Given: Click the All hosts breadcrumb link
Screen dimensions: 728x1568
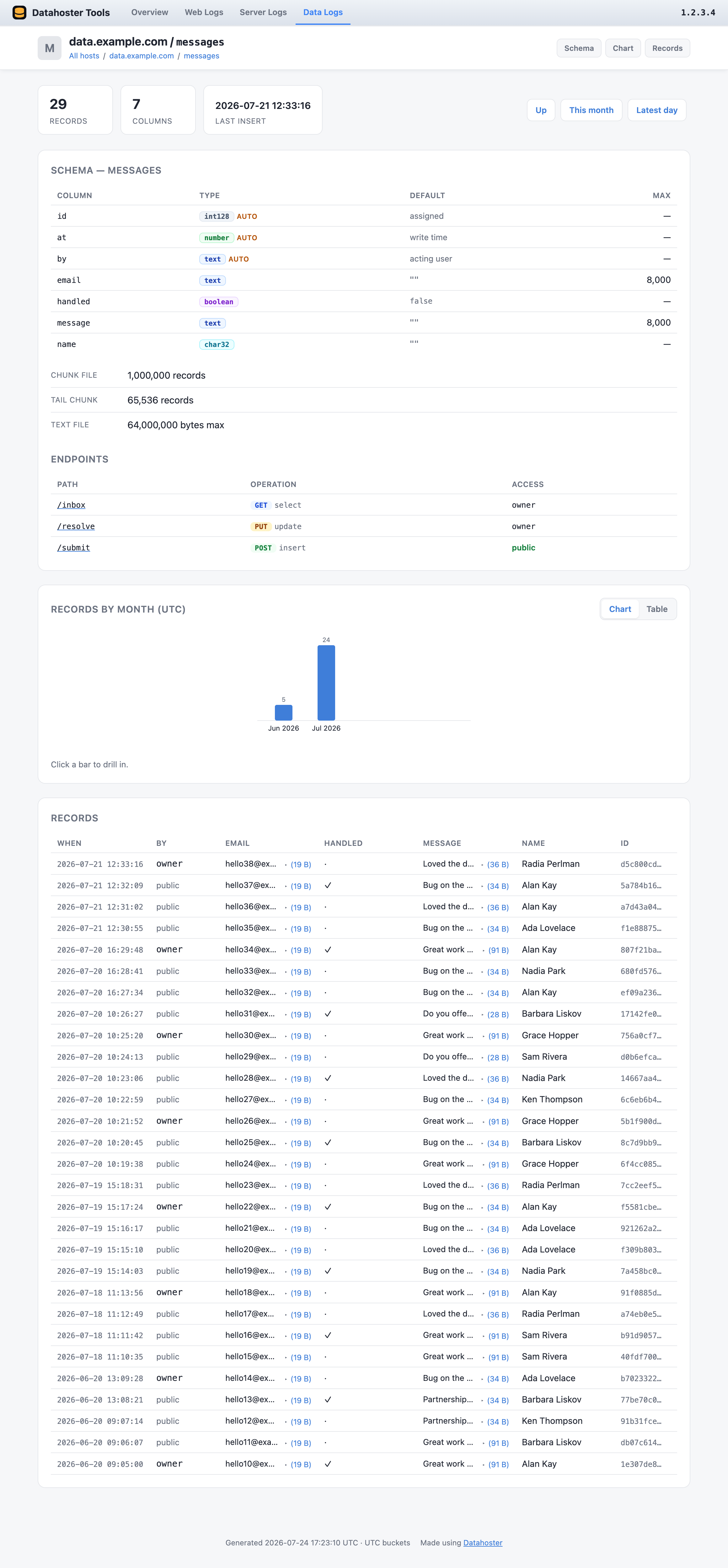Looking at the screenshot, I should tap(84, 56).
